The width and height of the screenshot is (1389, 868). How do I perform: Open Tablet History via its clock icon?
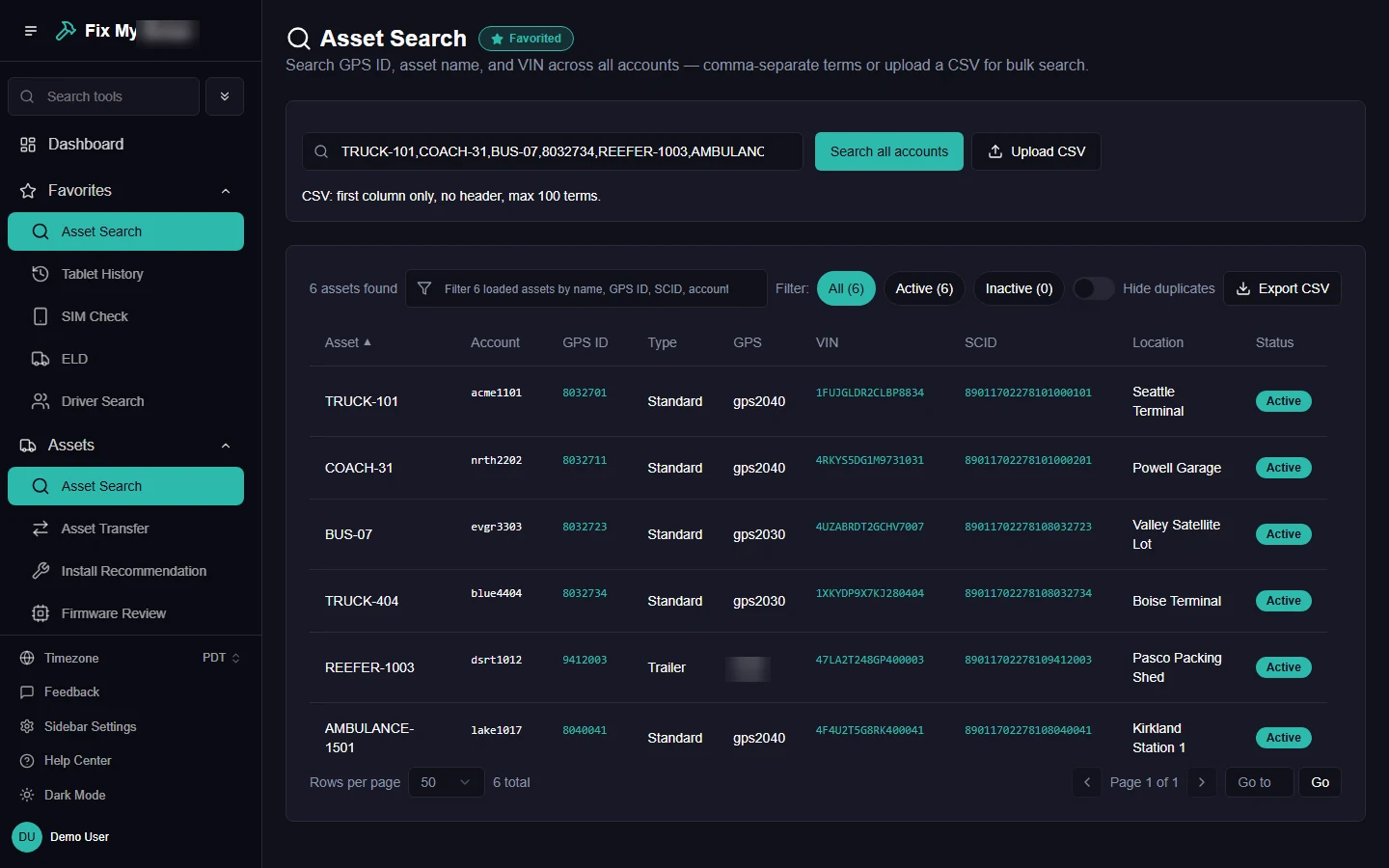[x=41, y=274]
